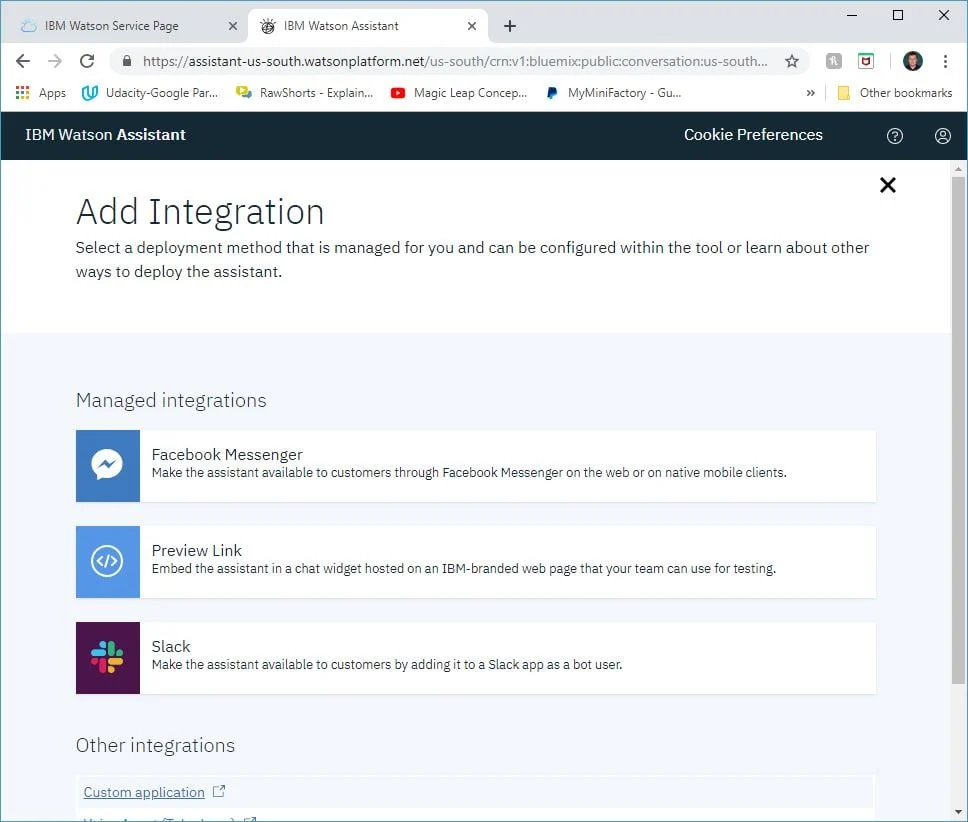Open the Chrome profile avatar

click(x=912, y=61)
